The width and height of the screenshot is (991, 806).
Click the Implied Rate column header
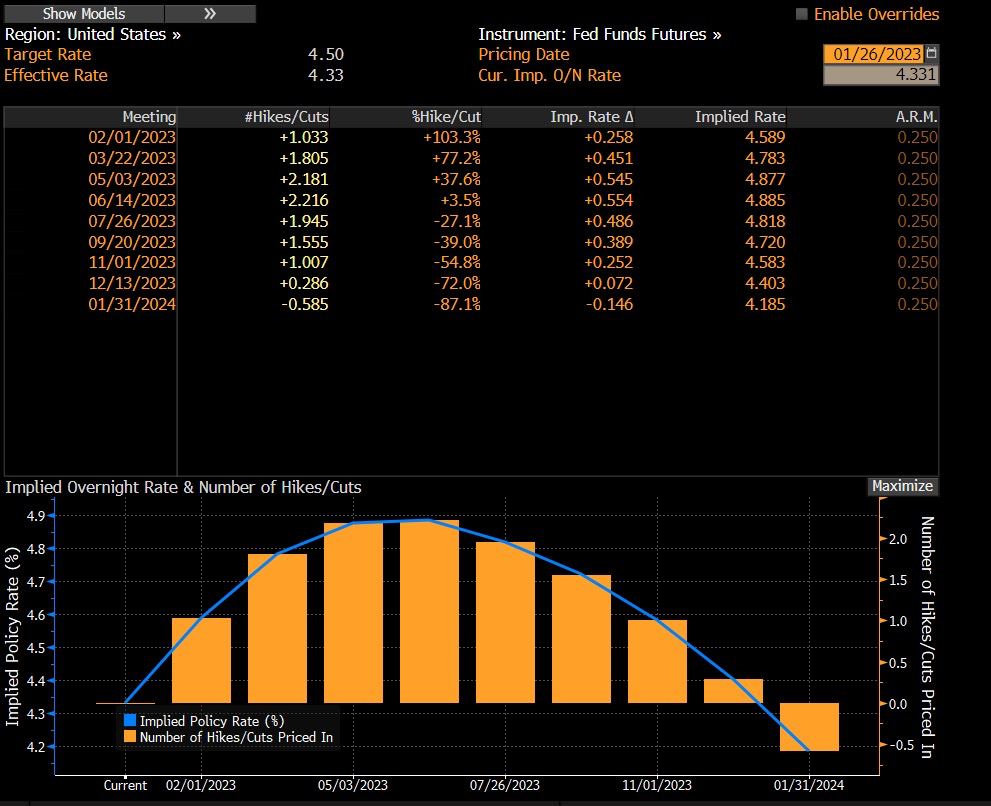tap(740, 117)
